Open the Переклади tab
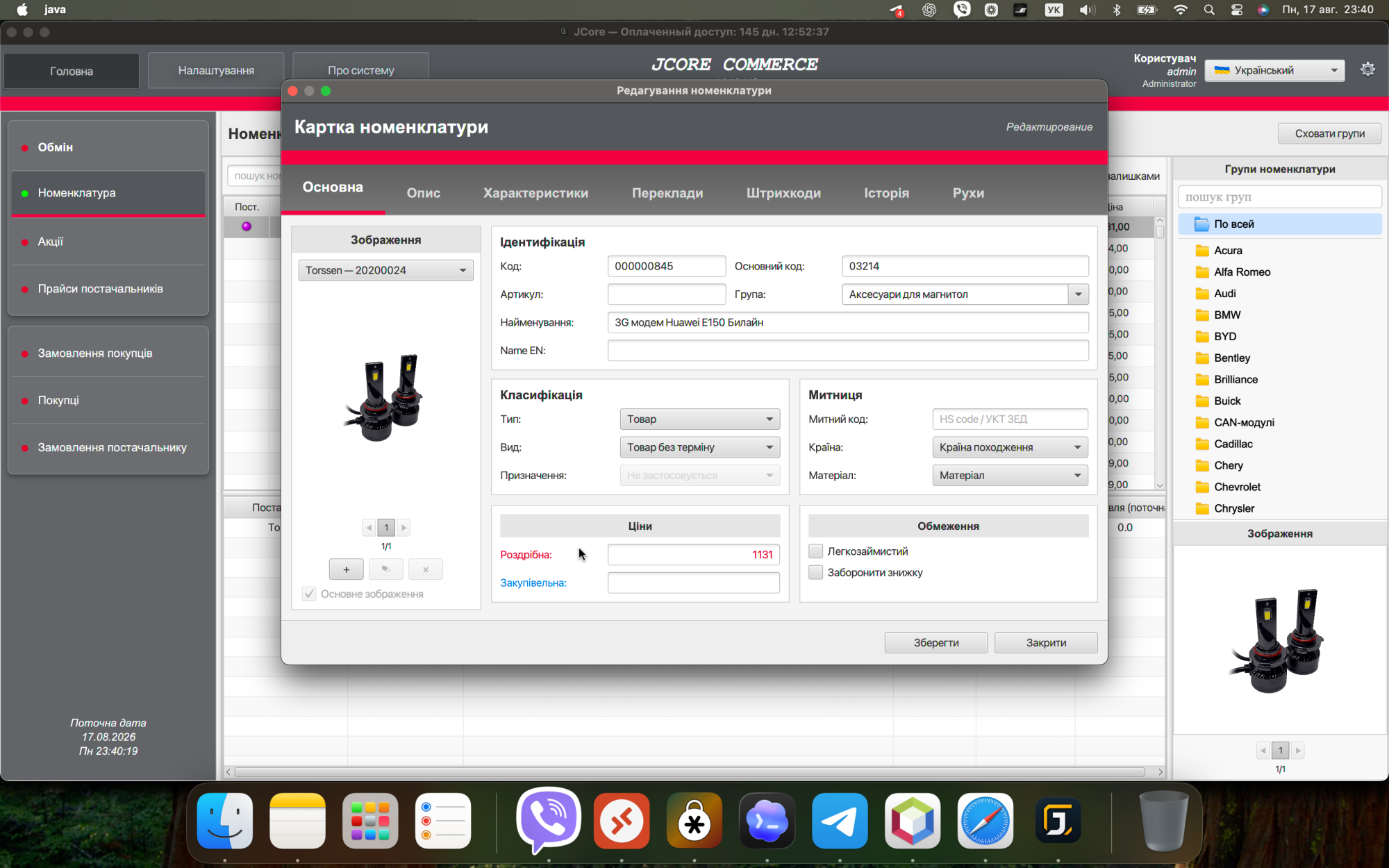 tap(667, 193)
